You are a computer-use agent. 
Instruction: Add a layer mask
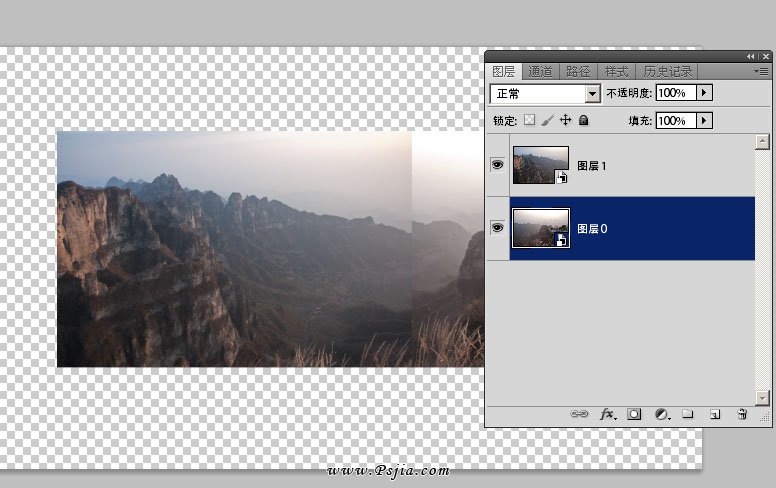(x=634, y=414)
